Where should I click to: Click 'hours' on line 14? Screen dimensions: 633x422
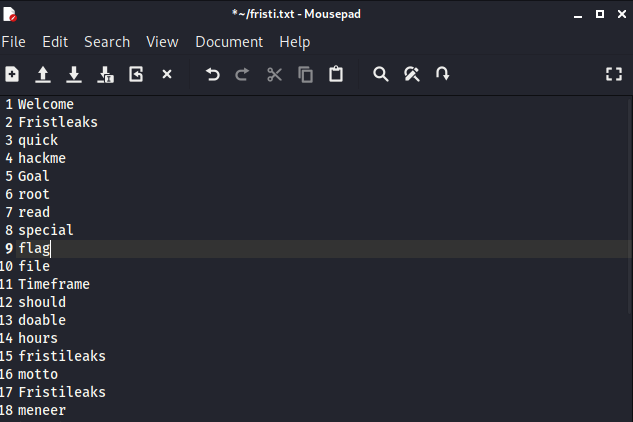point(38,338)
